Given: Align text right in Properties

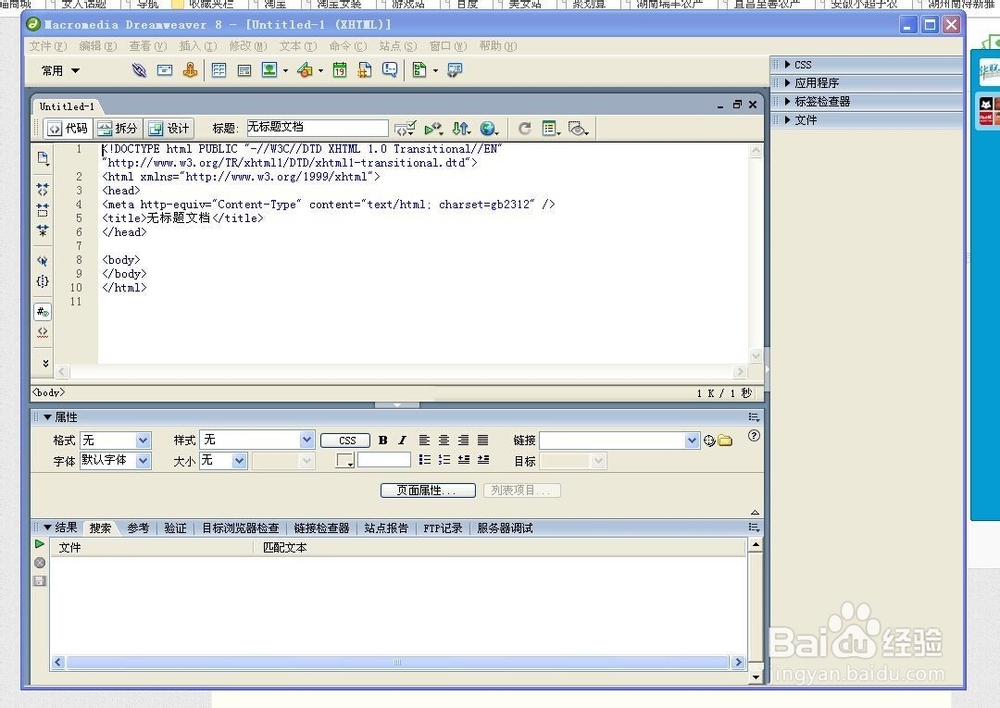Looking at the screenshot, I should [x=464, y=440].
